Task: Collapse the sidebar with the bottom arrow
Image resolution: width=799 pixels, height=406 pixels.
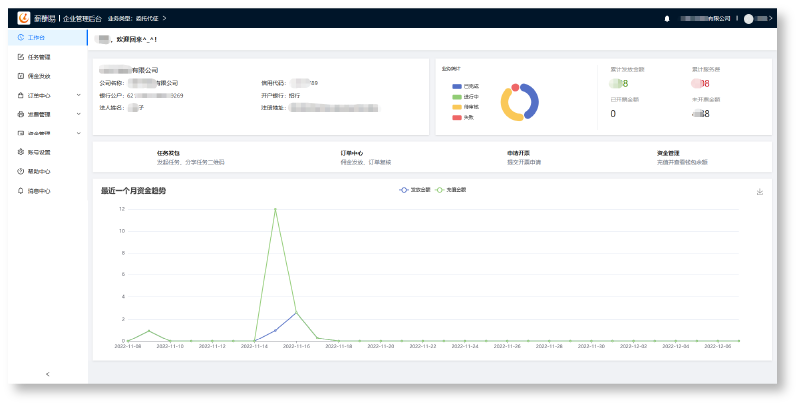Action: 47,374
